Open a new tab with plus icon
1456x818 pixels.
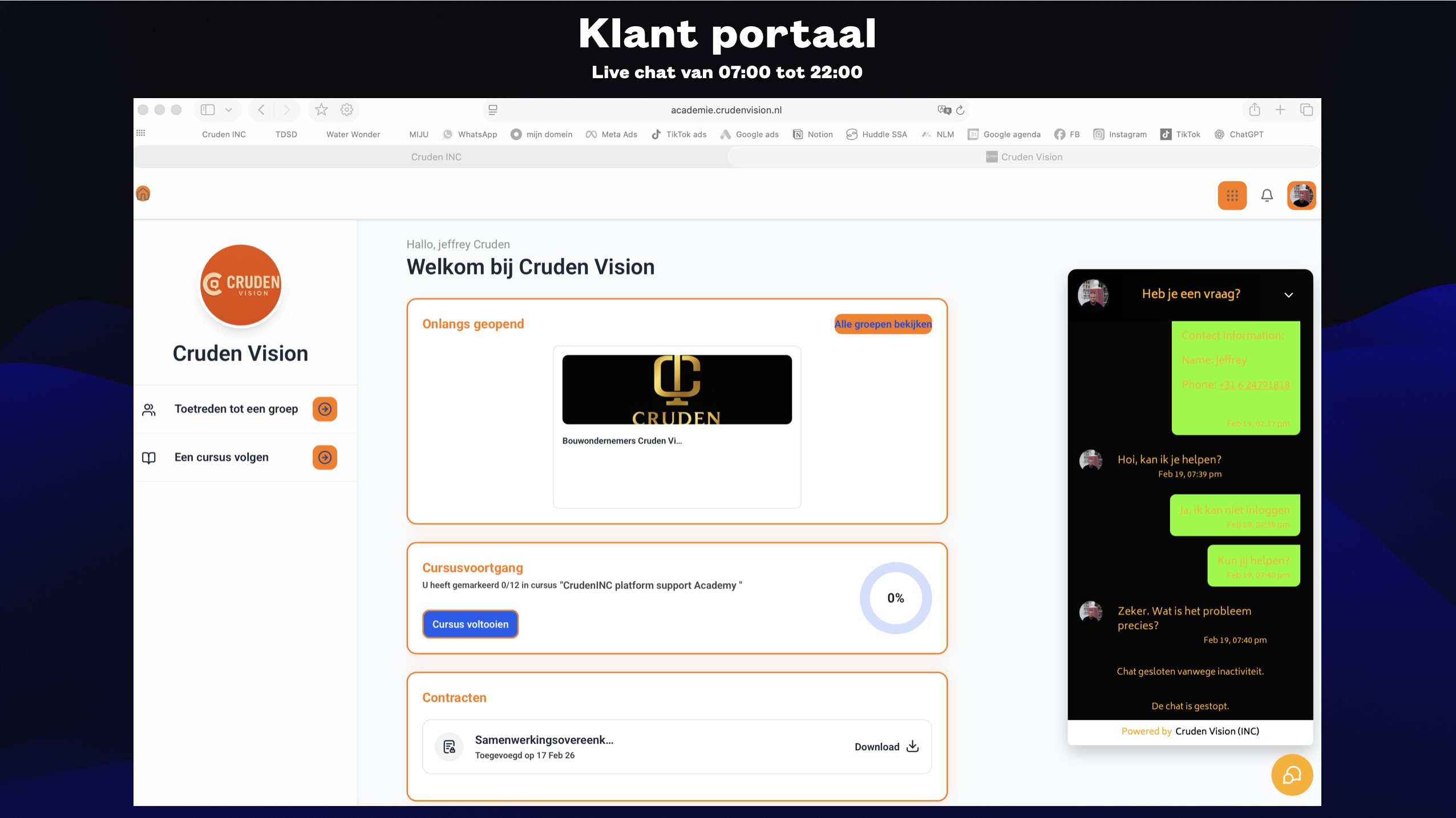pos(1280,110)
